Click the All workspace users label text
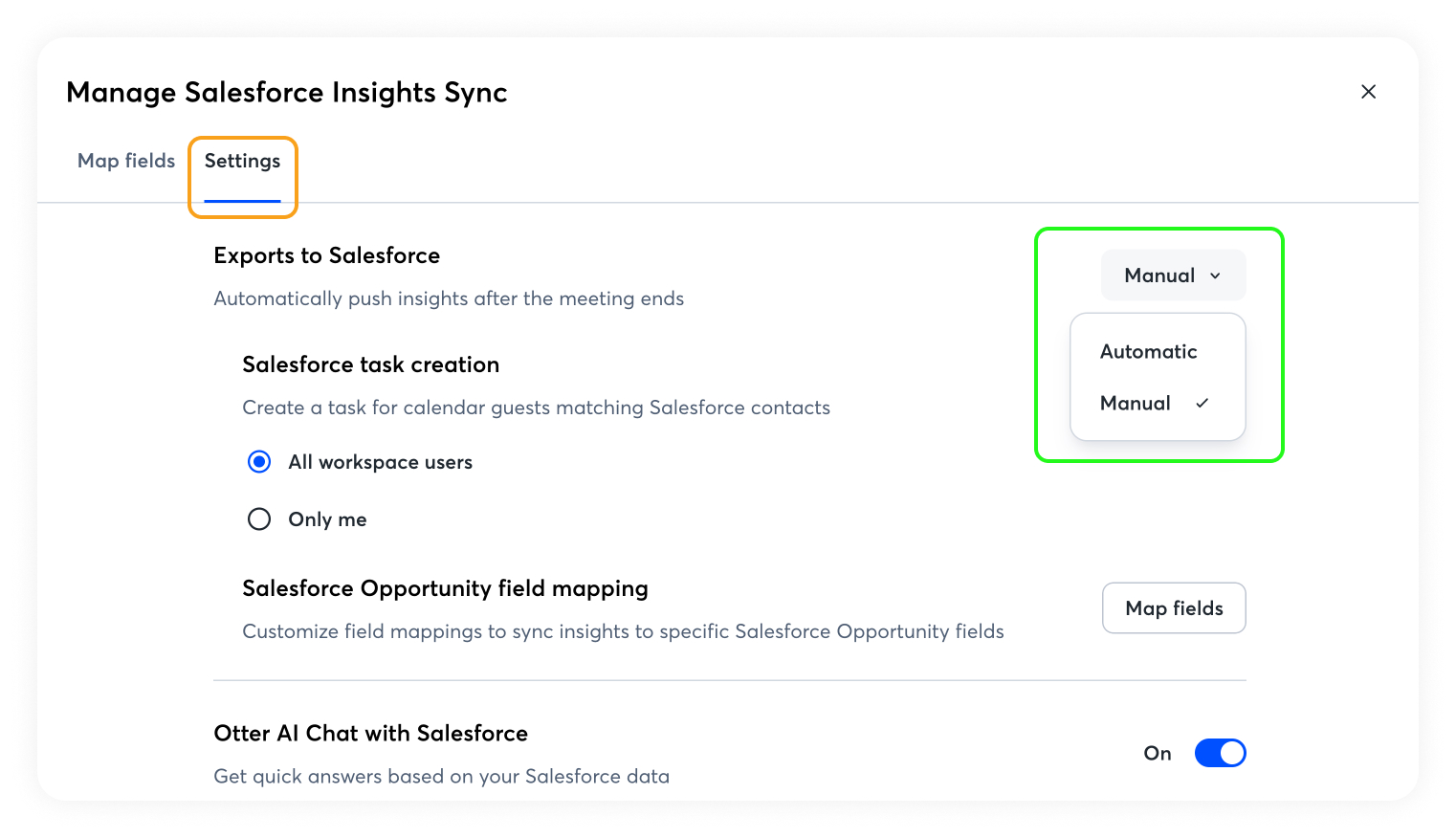1456x838 pixels. (x=380, y=462)
